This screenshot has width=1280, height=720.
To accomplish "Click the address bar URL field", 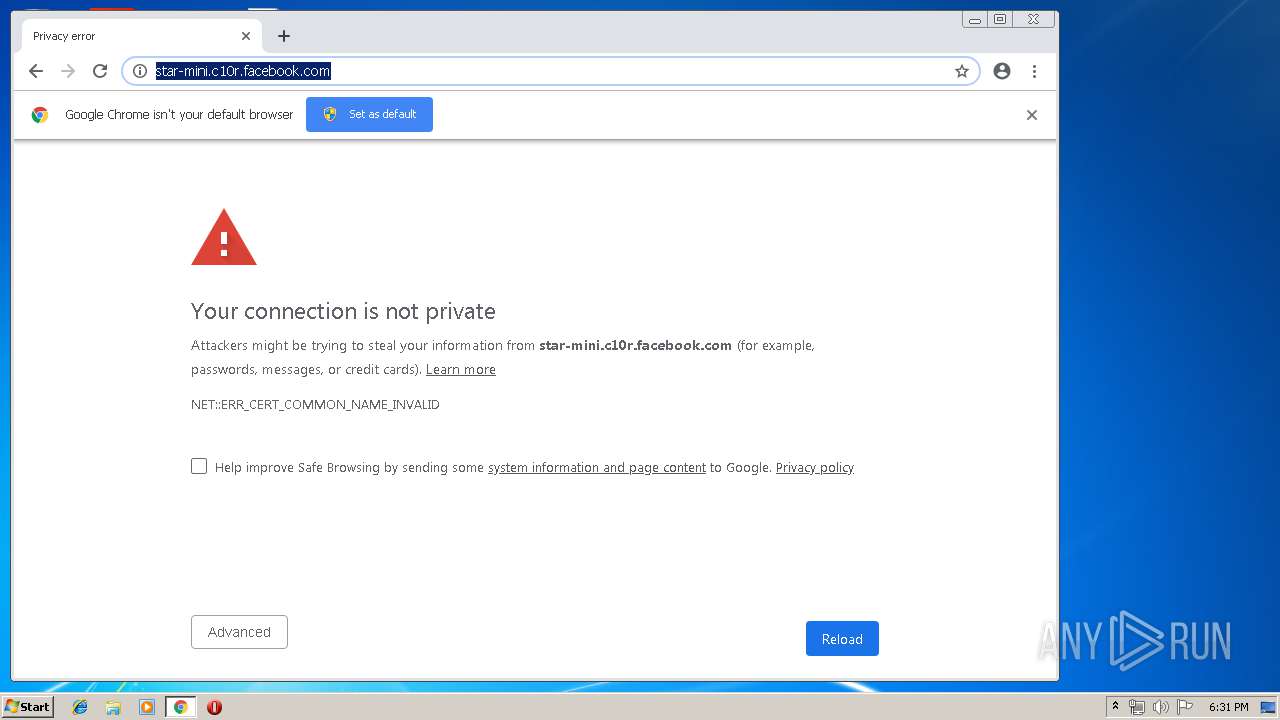I will [550, 71].
